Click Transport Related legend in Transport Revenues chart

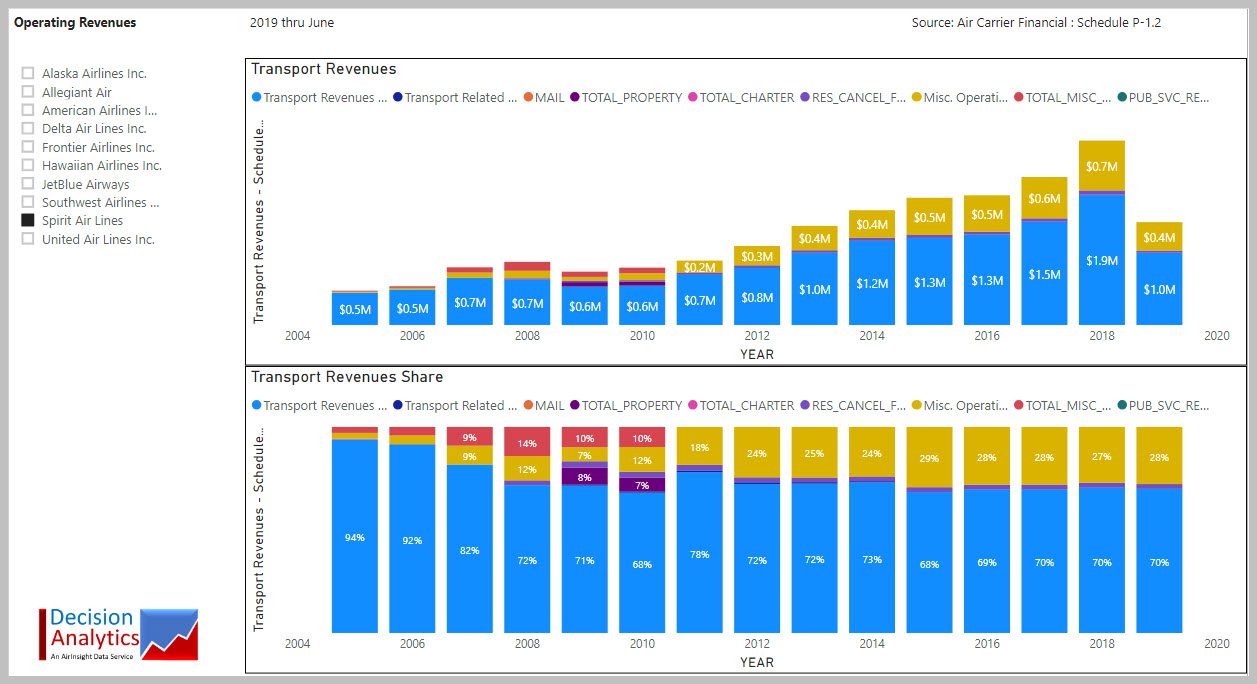[454, 98]
